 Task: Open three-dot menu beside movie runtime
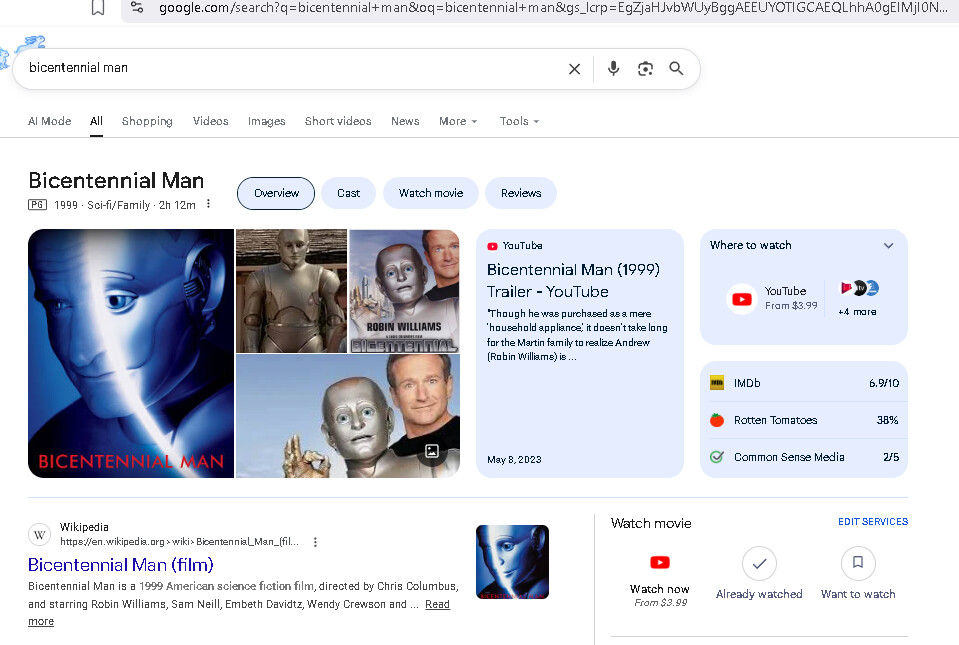pos(208,204)
